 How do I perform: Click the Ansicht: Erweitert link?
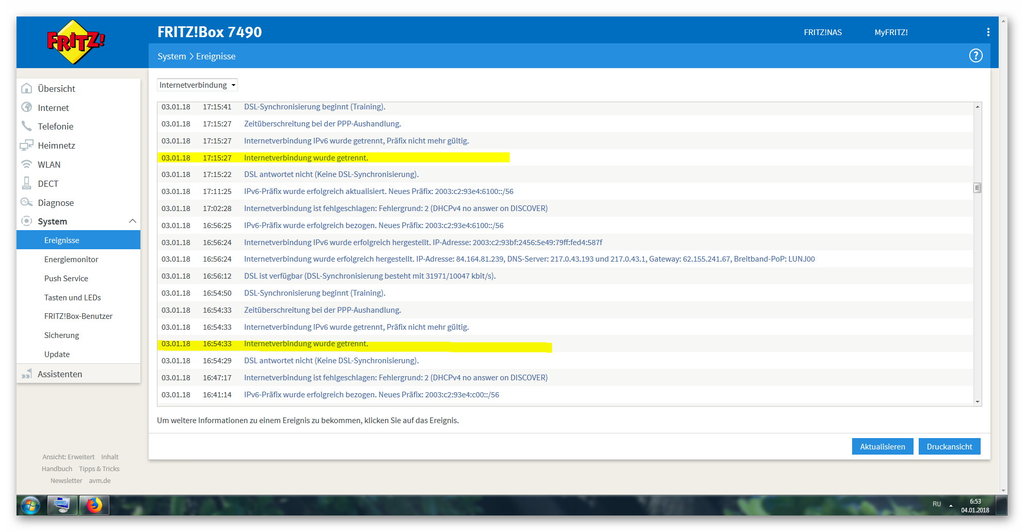[69, 457]
